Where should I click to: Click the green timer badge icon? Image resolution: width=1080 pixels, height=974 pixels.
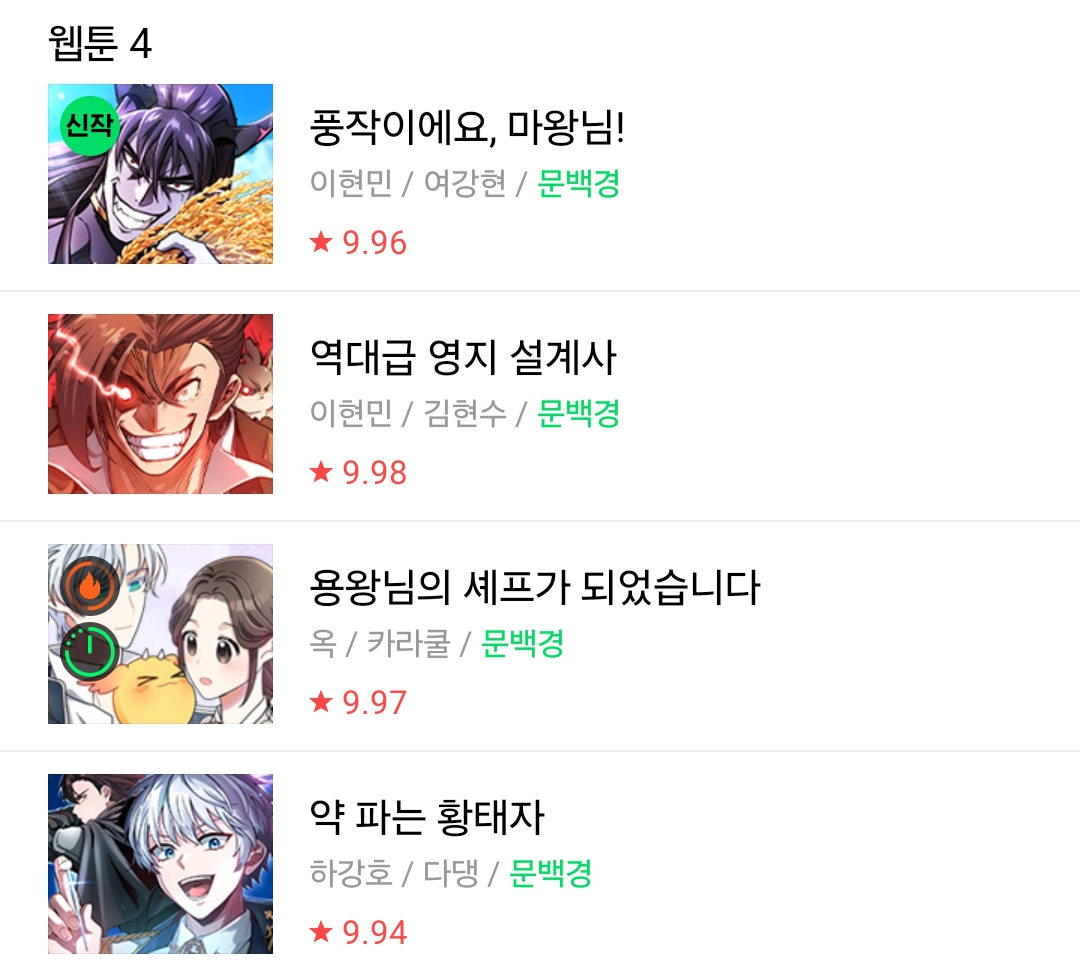[x=90, y=651]
